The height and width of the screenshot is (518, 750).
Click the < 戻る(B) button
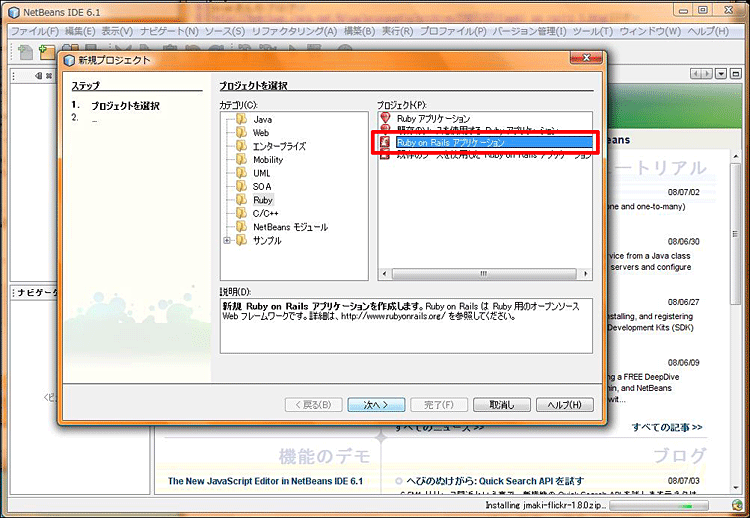coord(313,405)
